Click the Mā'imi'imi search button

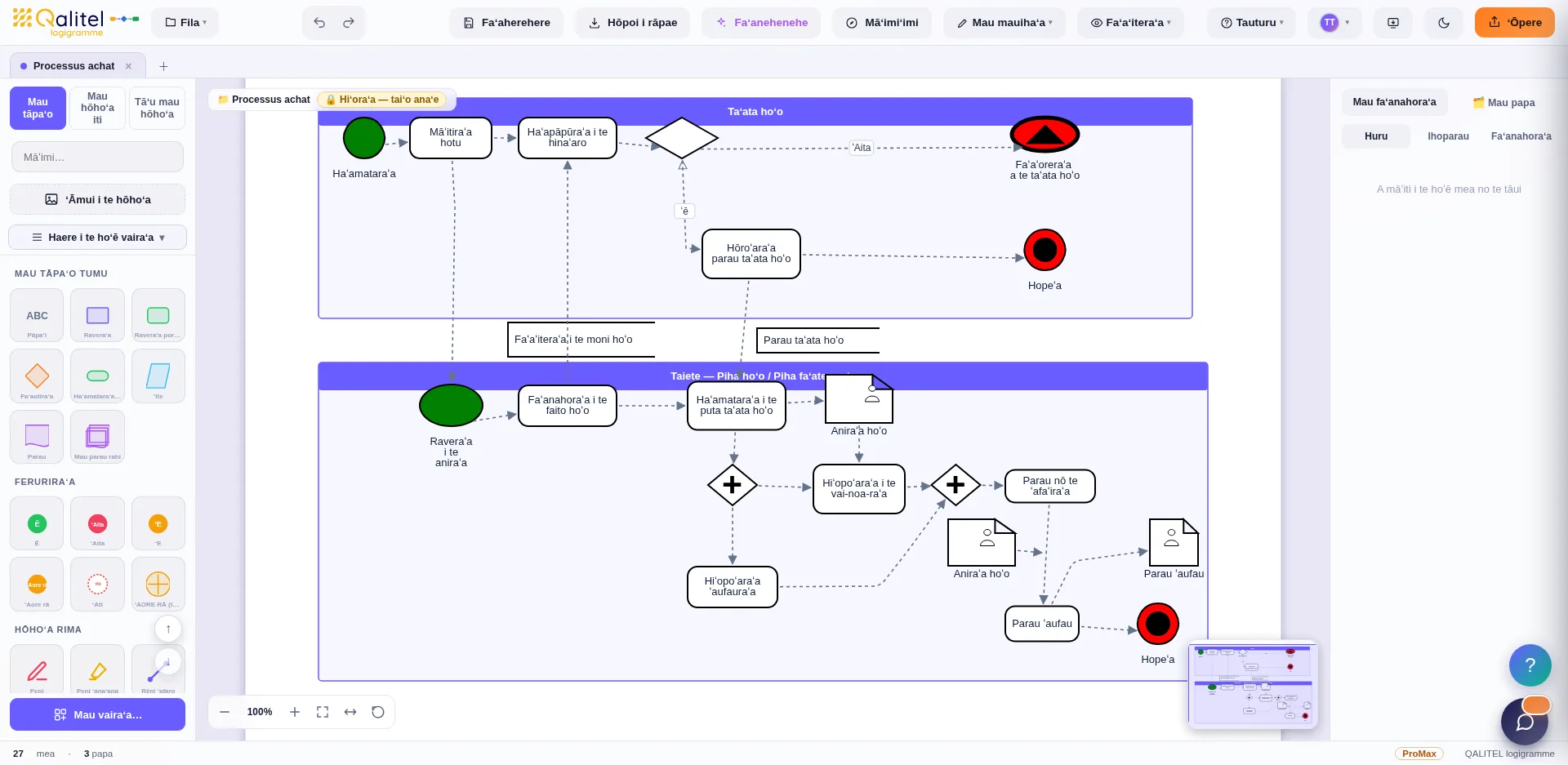(882, 23)
